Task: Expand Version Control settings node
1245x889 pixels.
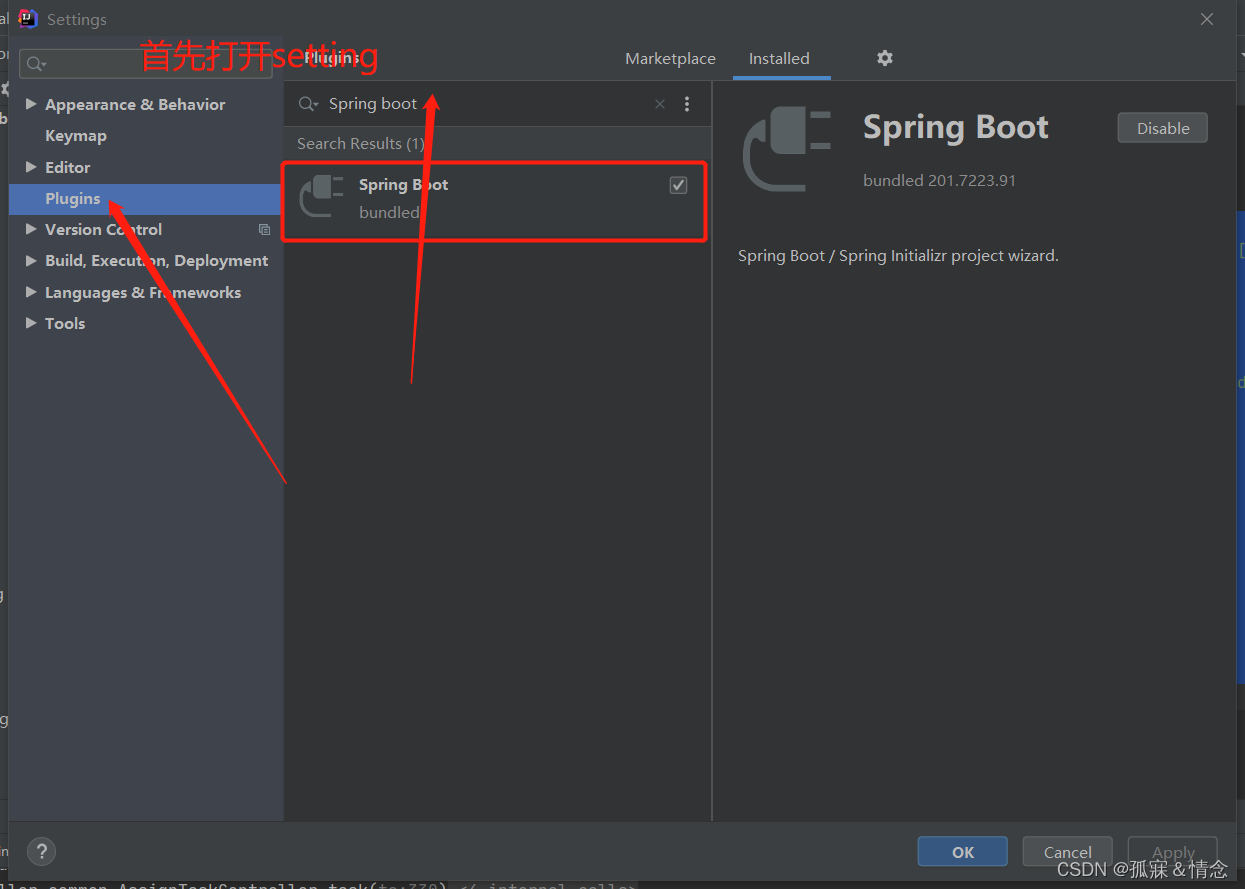Action: [31, 229]
